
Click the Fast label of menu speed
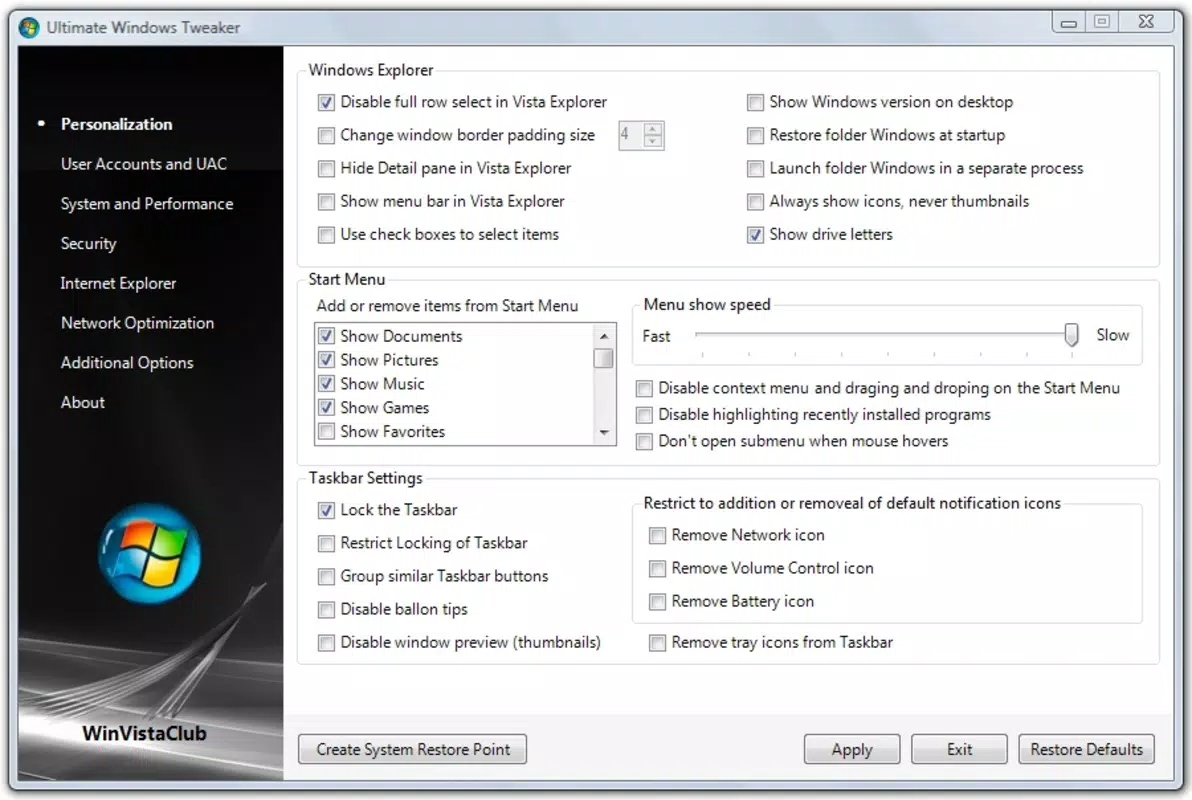click(x=656, y=336)
